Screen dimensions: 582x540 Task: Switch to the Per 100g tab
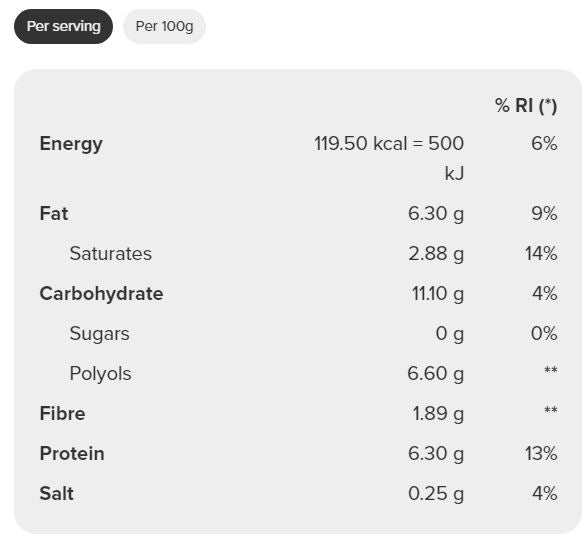click(164, 26)
